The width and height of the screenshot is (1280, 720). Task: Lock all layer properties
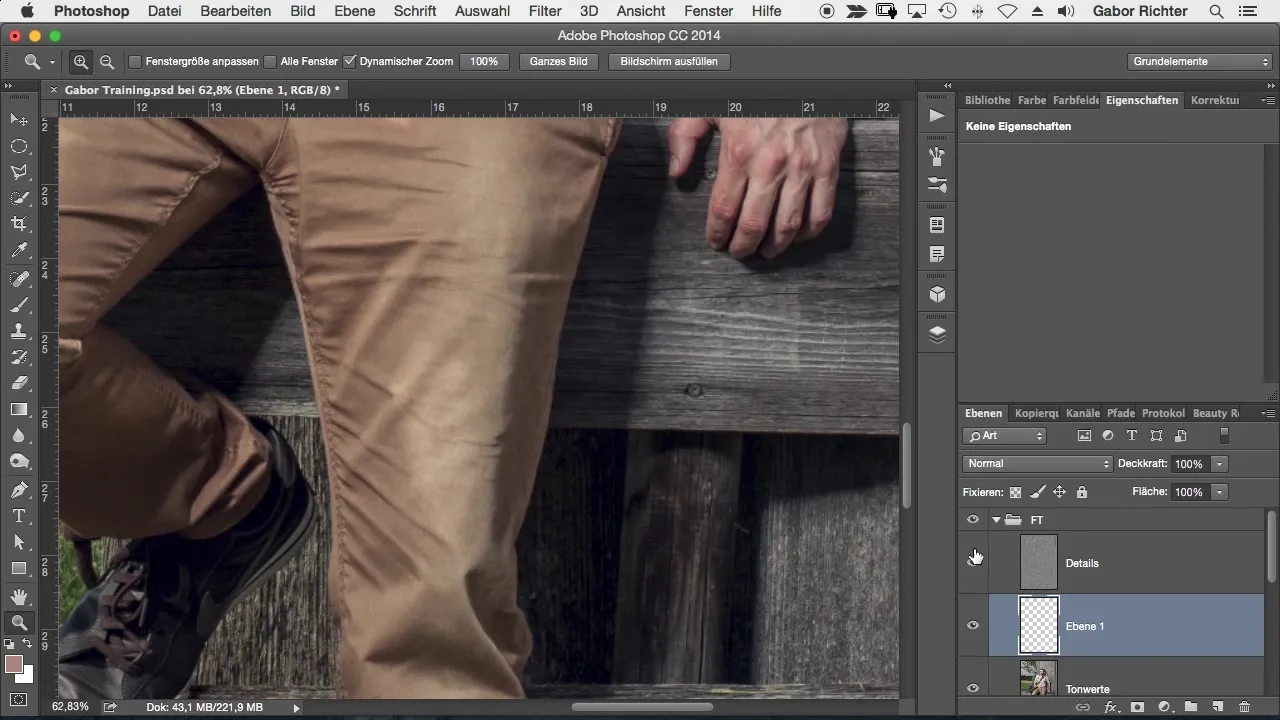click(1081, 492)
